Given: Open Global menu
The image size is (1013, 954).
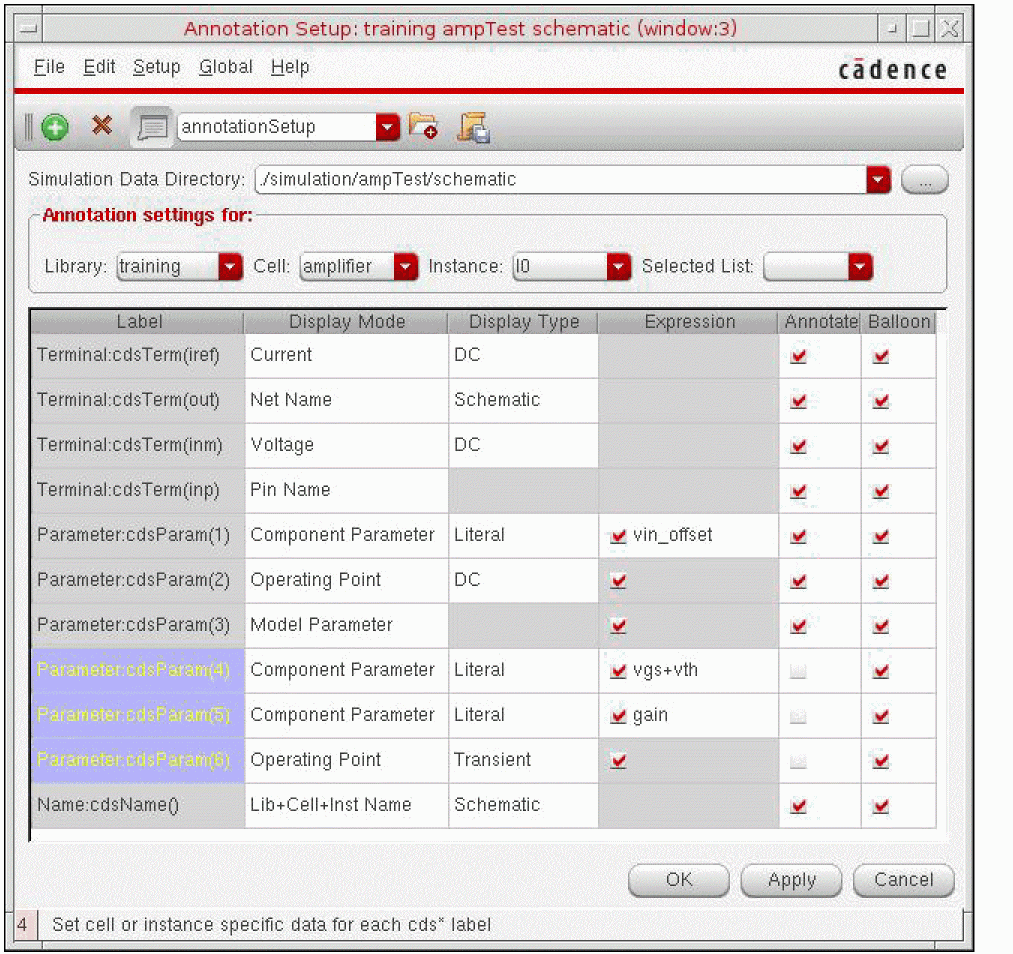Looking at the screenshot, I should click(x=225, y=67).
